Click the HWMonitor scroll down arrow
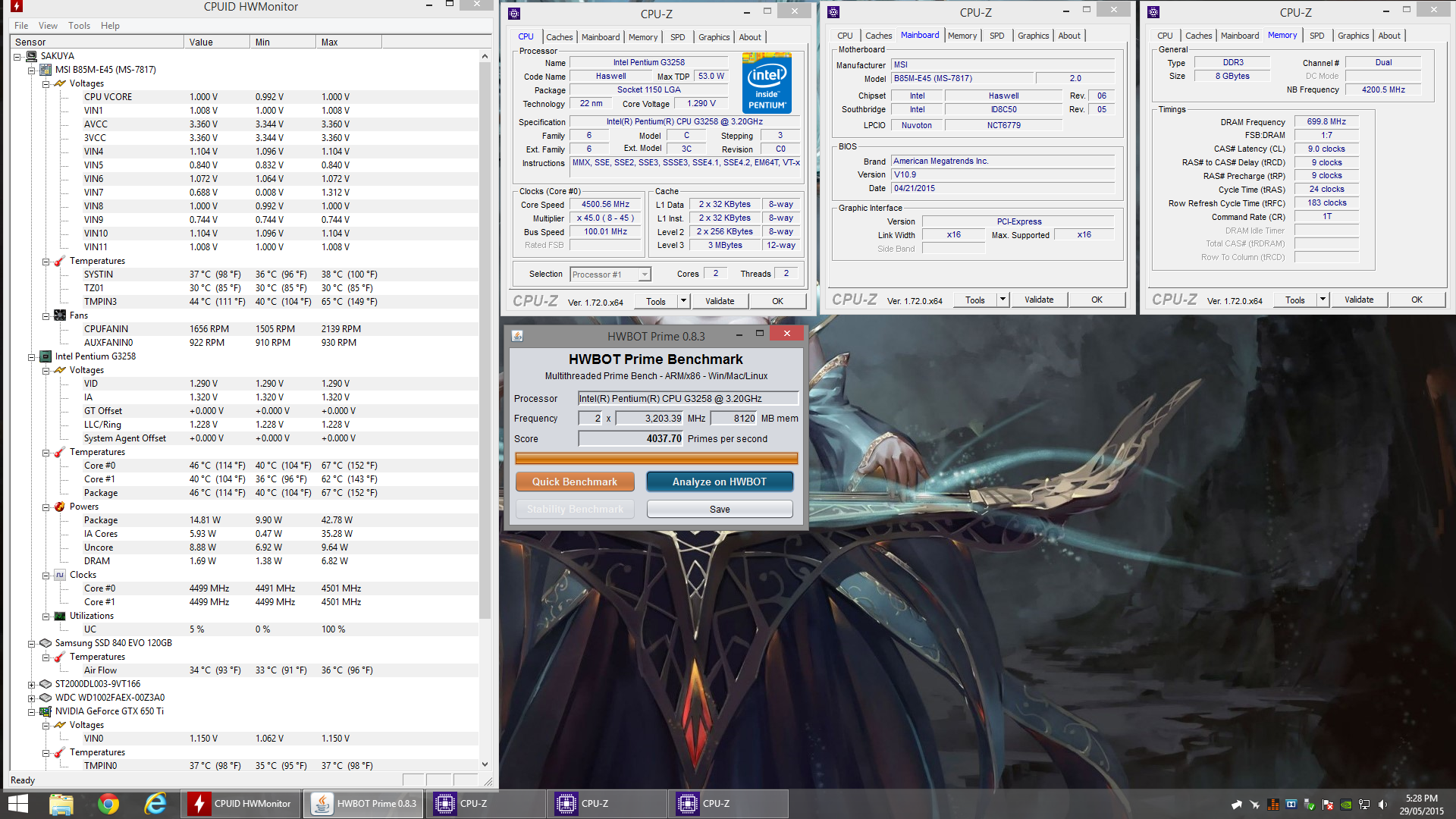The height and width of the screenshot is (819, 1456). [x=485, y=764]
